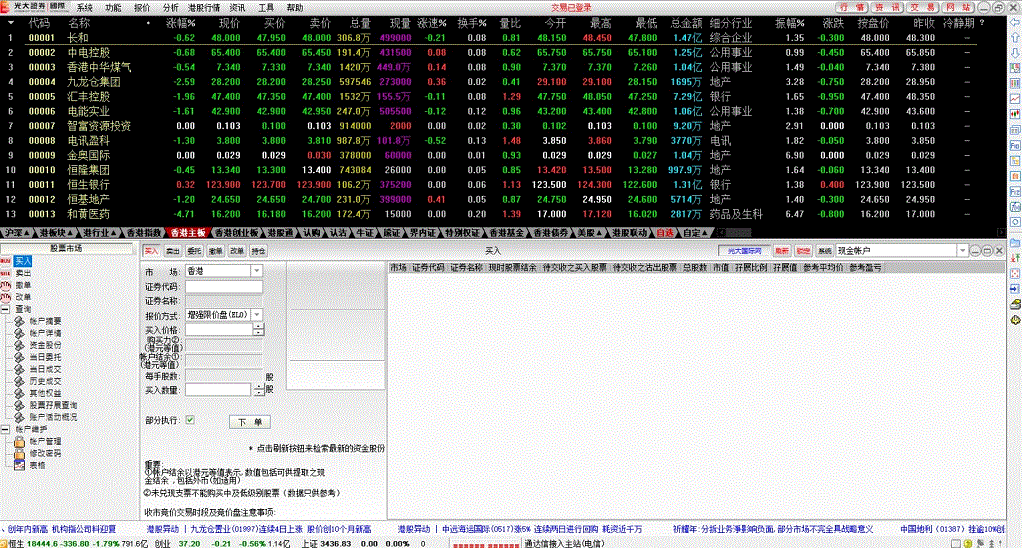Open the 港股行情 menu
Image resolution: width=1022 pixels, height=548 pixels.
coord(204,8)
